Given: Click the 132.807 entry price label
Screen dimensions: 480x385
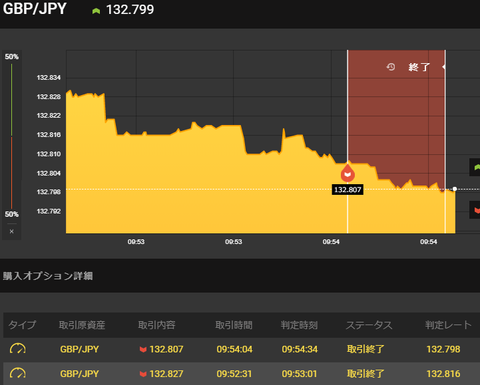Looking at the screenshot, I should click(x=347, y=190).
